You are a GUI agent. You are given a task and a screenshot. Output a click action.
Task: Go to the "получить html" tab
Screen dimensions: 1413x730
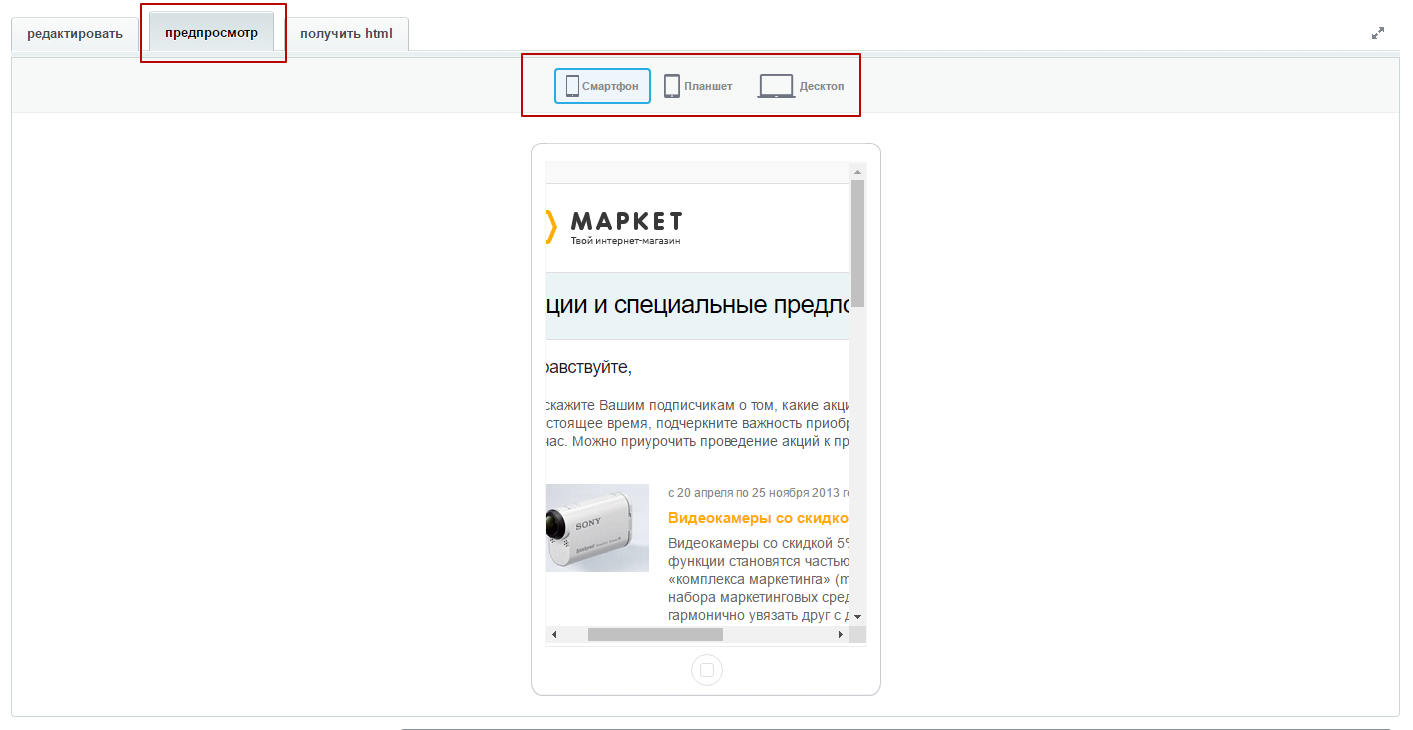tap(346, 34)
